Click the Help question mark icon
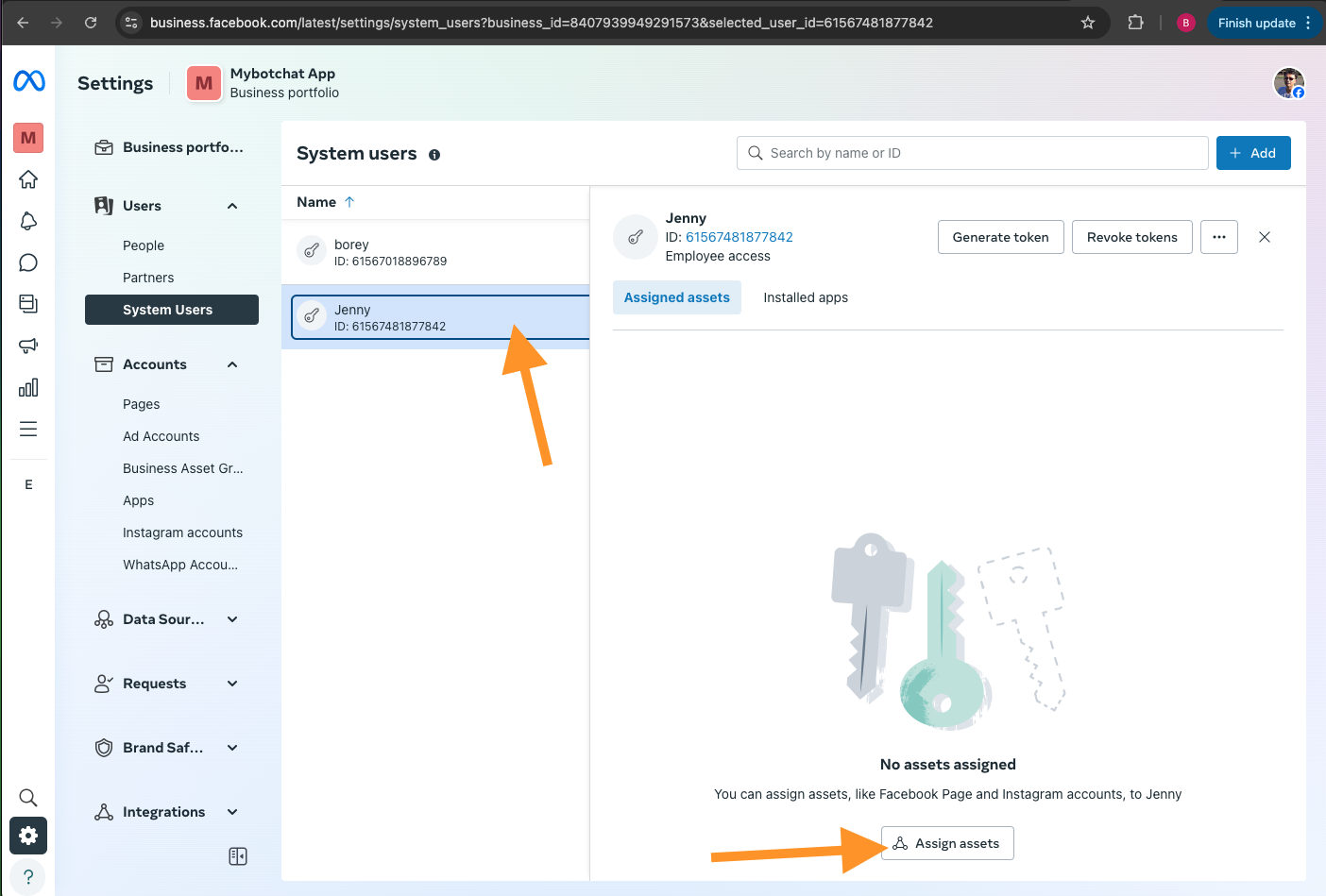 28,876
